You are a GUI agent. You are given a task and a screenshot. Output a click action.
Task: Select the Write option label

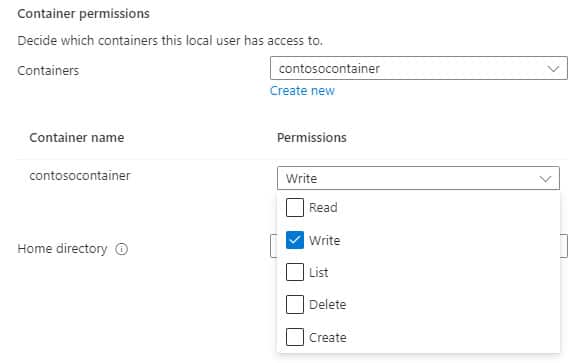(x=325, y=240)
